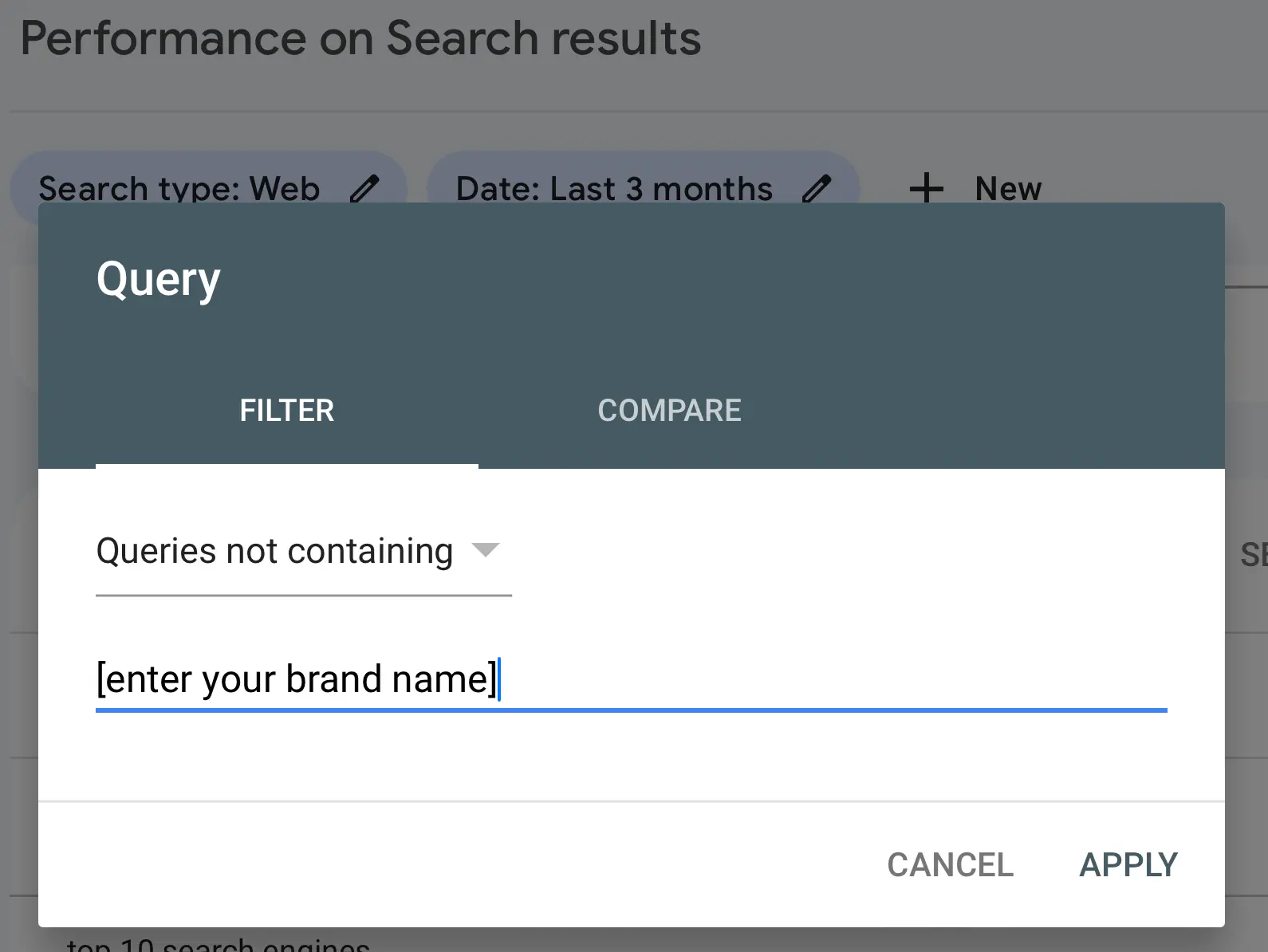Click the Query dialog title
Viewport: 1268px width, 952px height.
click(158, 280)
